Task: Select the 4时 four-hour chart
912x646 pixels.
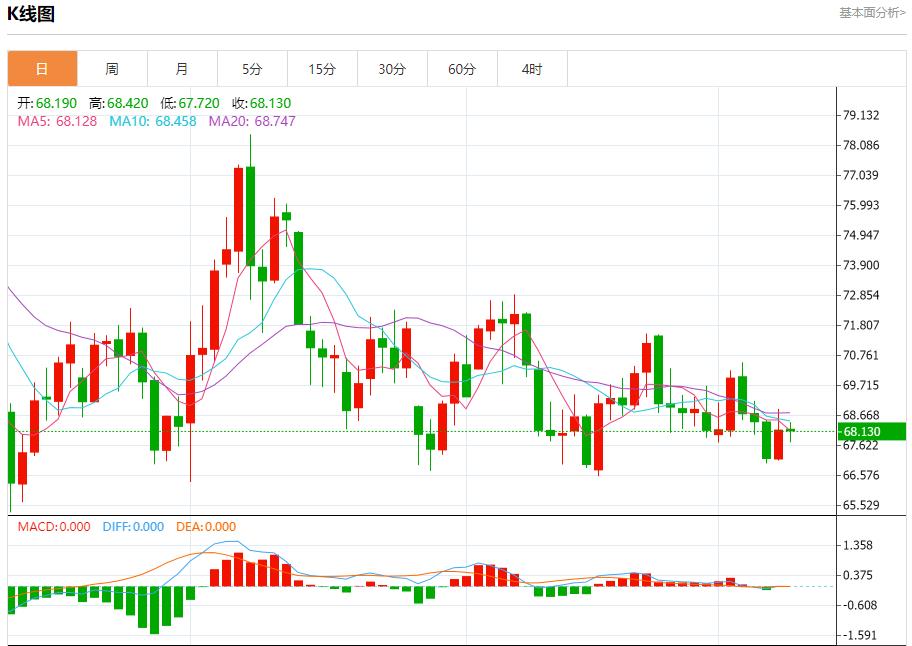Action: [x=532, y=68]
